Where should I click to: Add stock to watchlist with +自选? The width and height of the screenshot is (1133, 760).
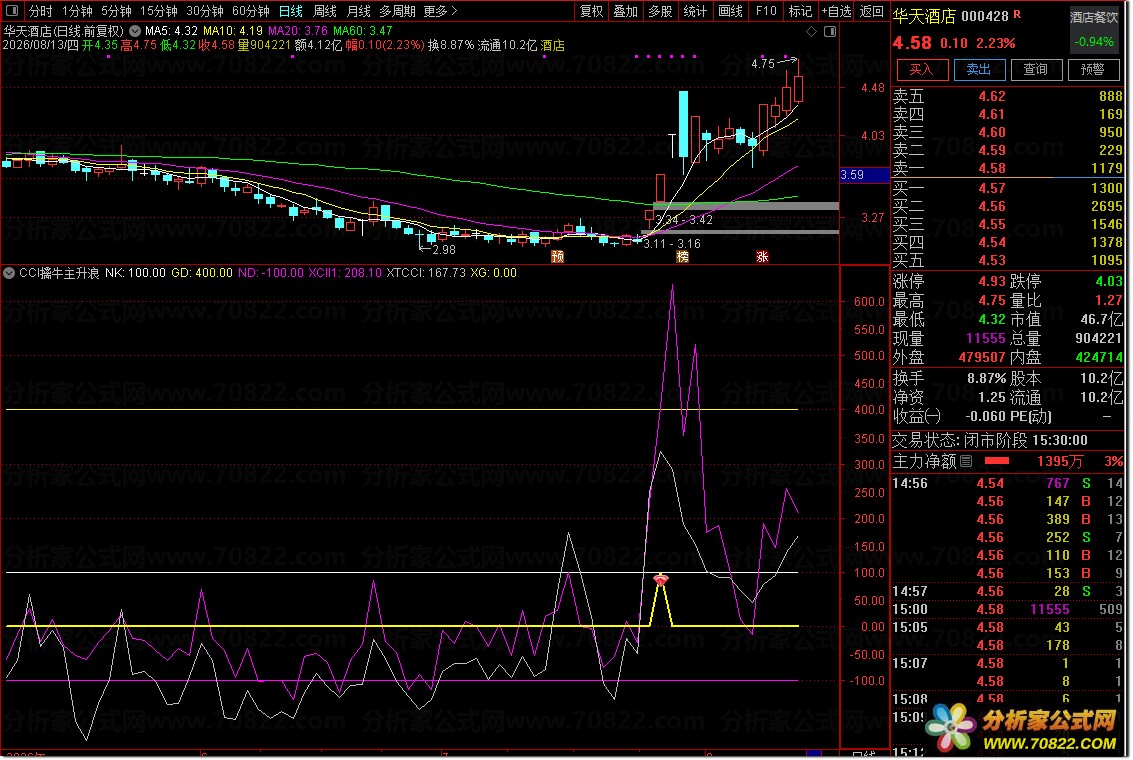coord(836,11)
